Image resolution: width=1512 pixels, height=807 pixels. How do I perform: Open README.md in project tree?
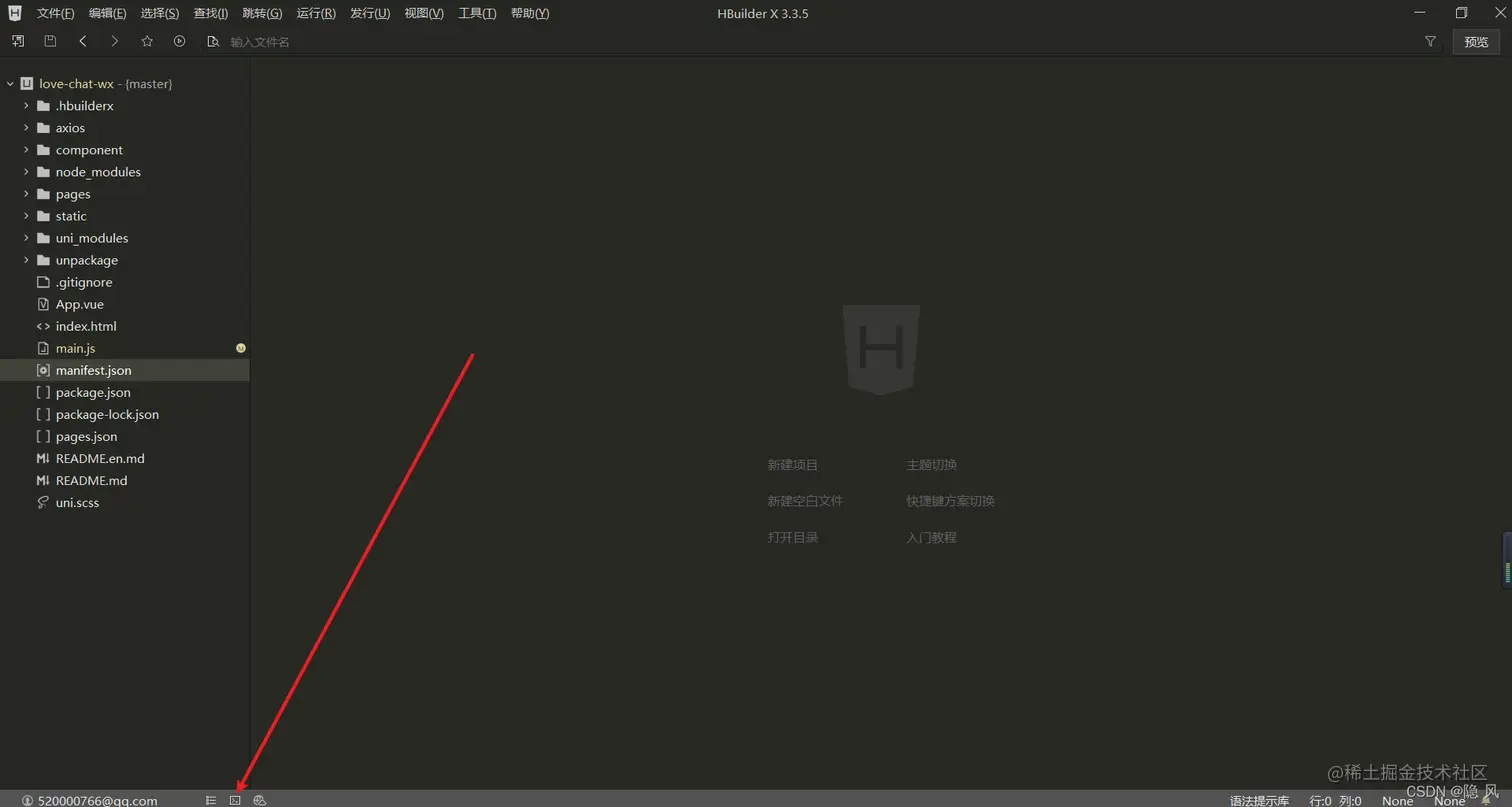click(x=91, y=480)
